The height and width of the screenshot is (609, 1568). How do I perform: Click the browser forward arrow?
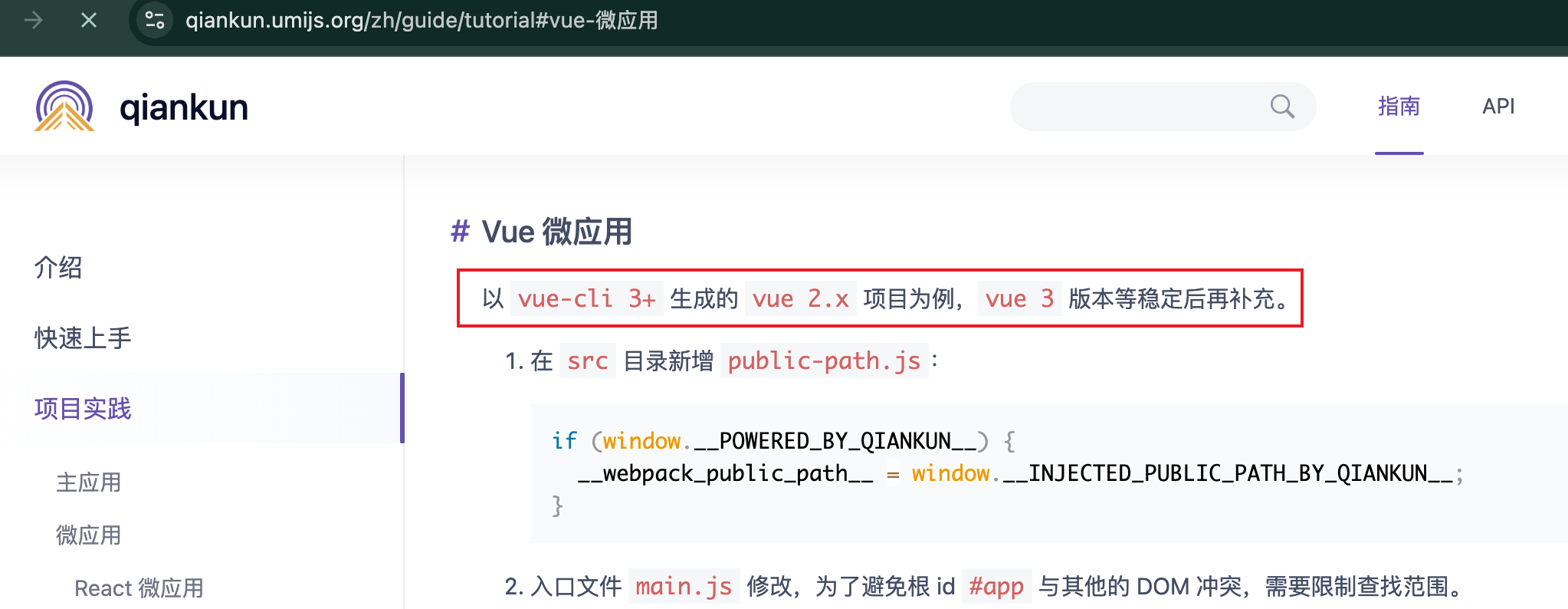coord(34,20)
